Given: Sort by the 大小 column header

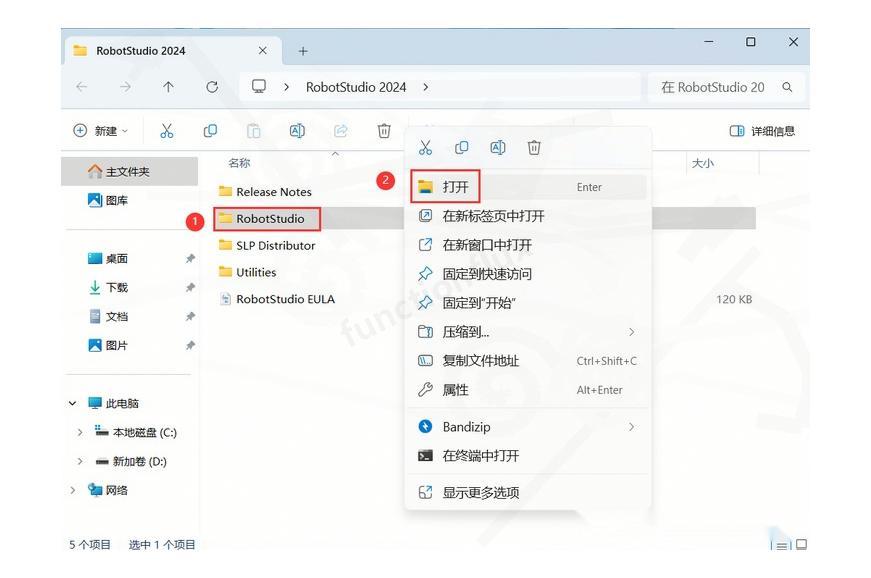Looking at the screenshot, I should pyautogui.click(x=703, y=163).
